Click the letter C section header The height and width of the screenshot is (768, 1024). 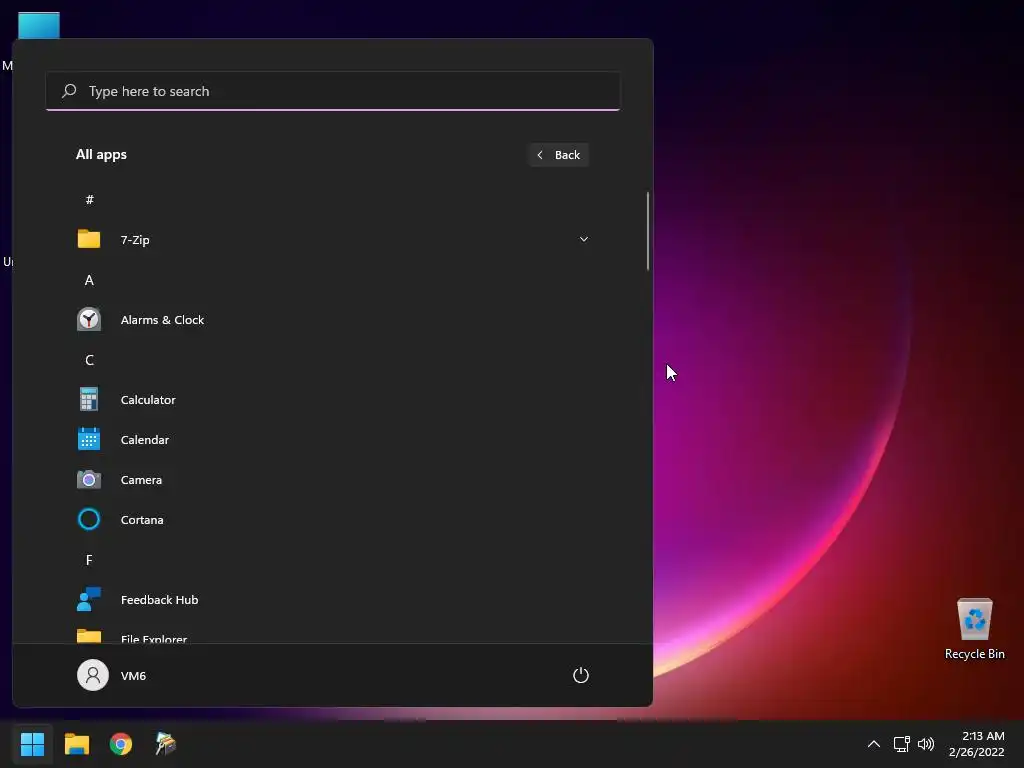[89, 360]
